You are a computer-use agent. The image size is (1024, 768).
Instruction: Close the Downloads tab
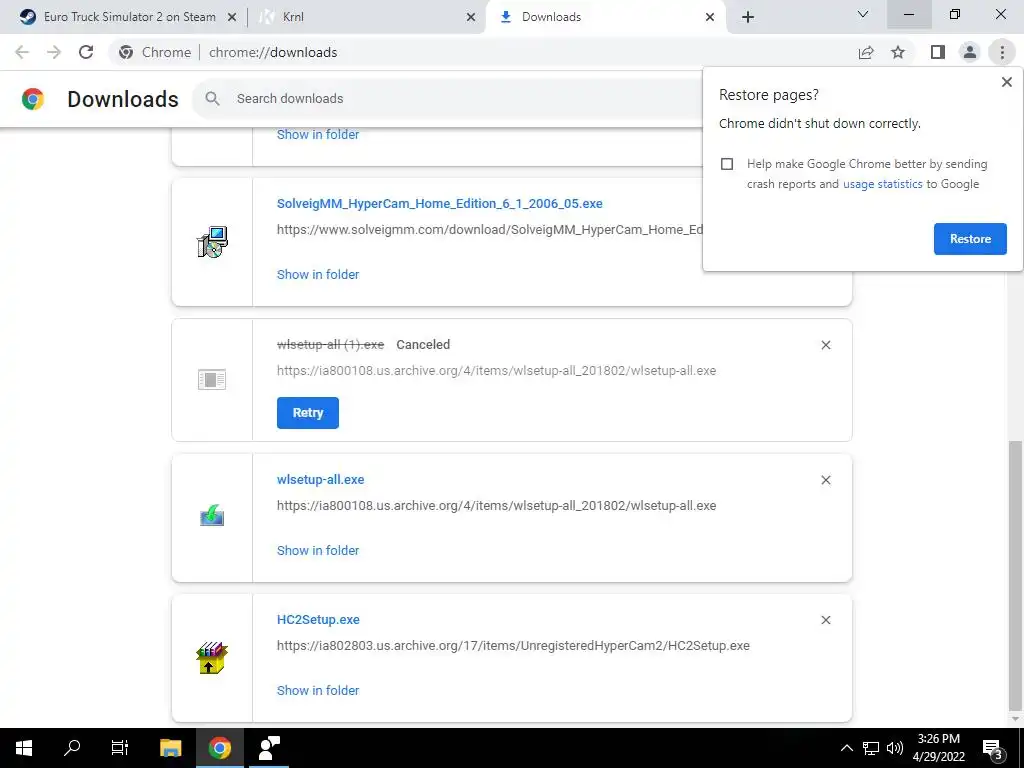(710, 17)
